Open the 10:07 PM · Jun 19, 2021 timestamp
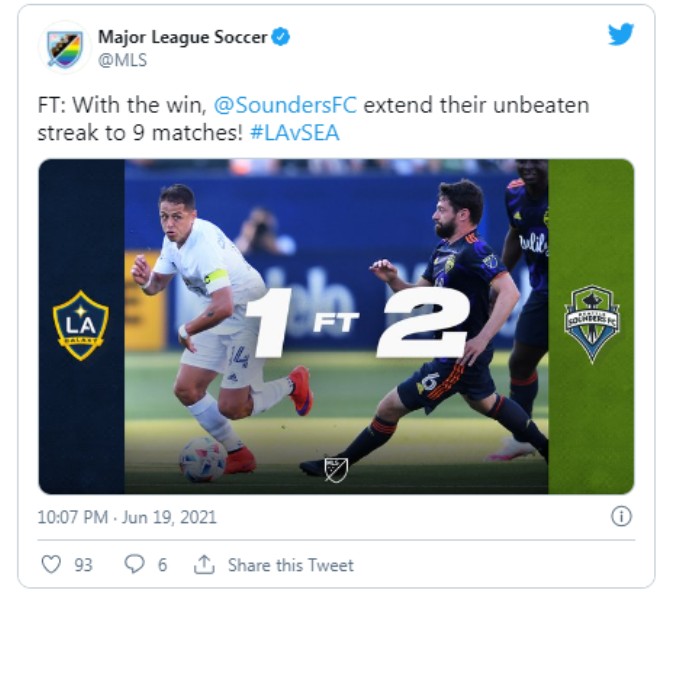 pyautogui.click(x=127, y=517)
